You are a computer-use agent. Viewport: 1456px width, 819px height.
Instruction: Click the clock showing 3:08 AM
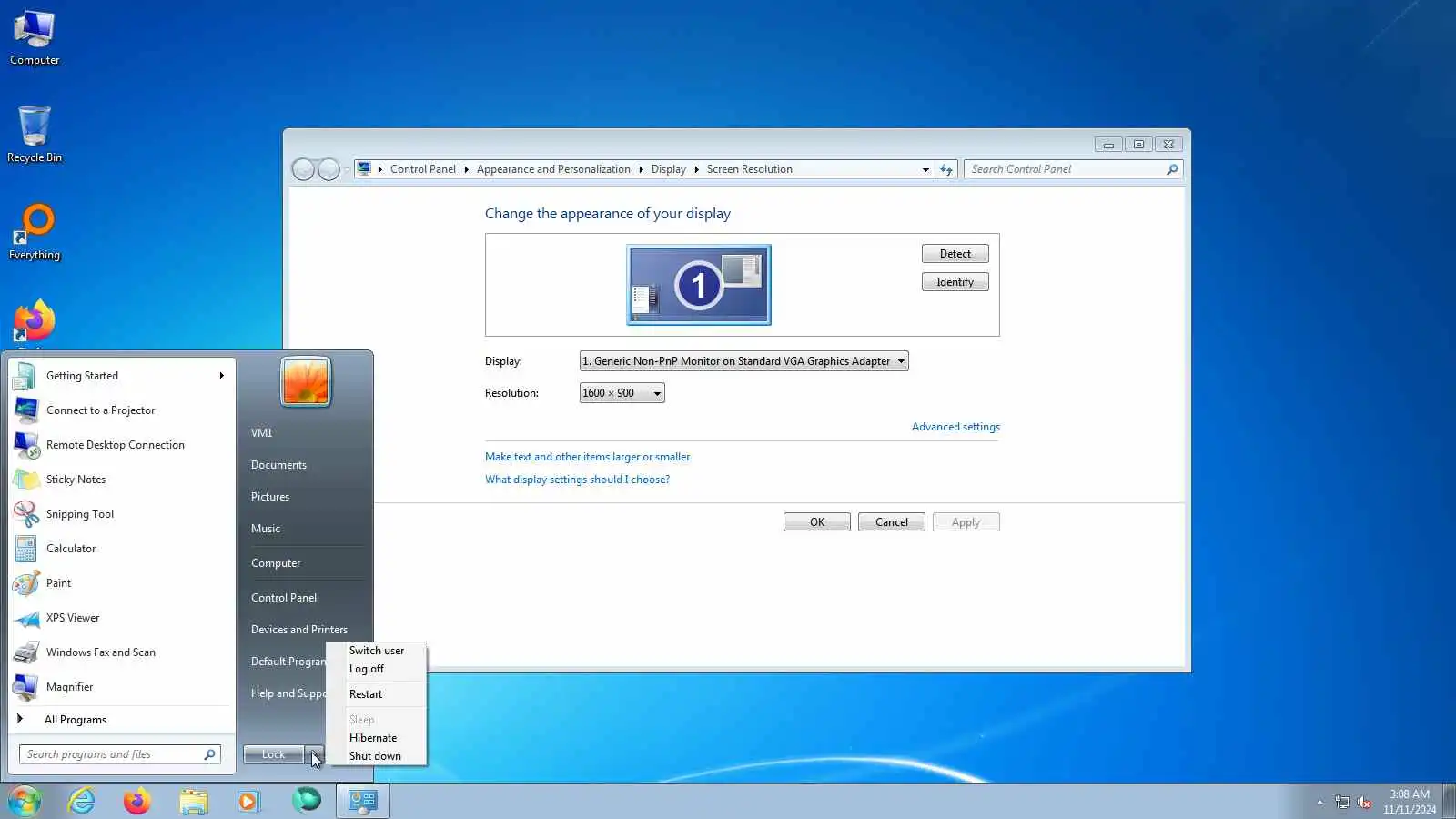pos(1410,794)
